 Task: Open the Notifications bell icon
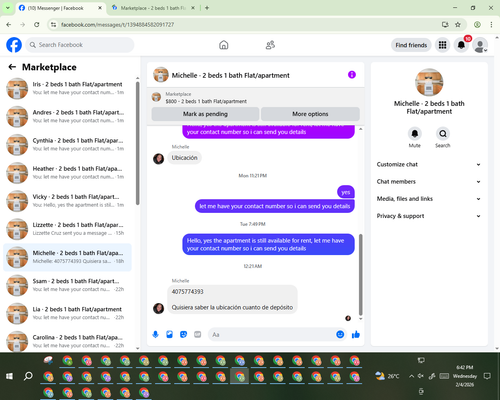[461, 45]
